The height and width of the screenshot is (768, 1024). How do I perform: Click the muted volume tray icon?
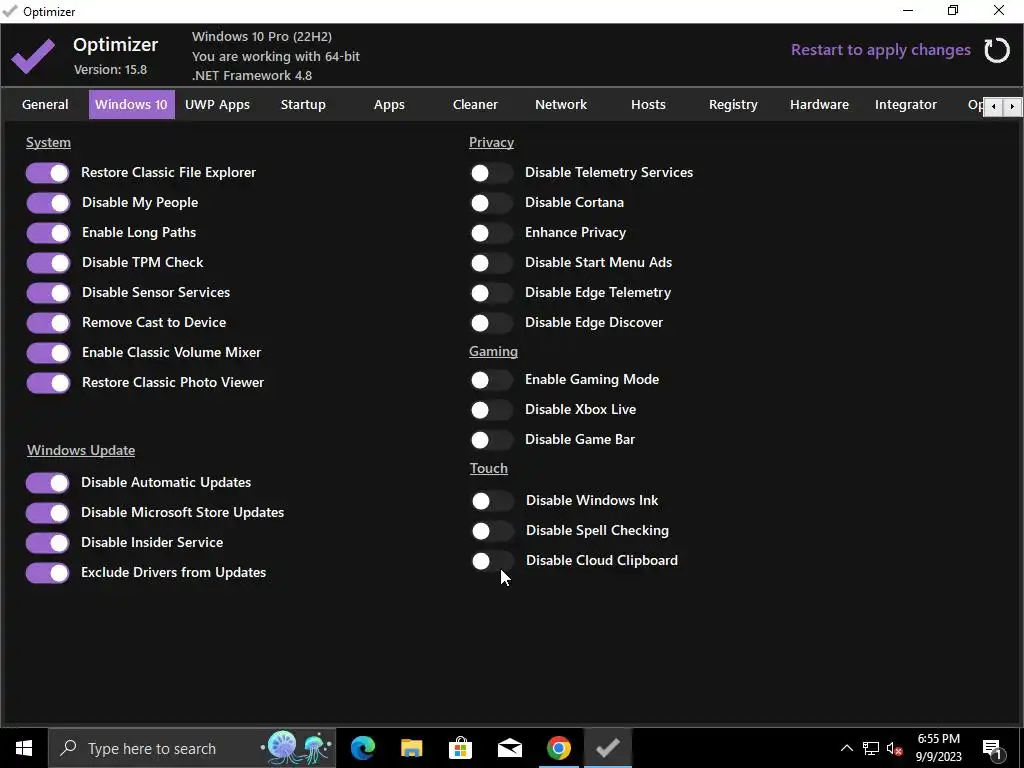click(x=895, y=748)
